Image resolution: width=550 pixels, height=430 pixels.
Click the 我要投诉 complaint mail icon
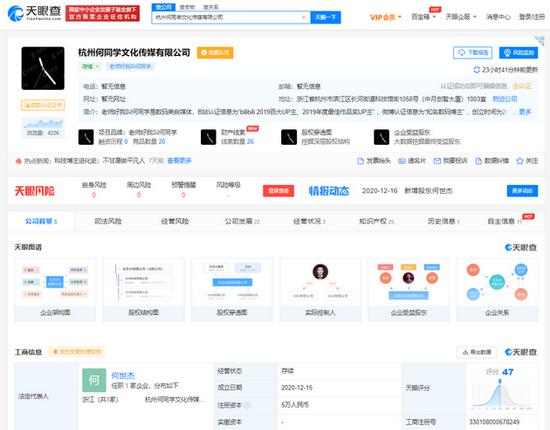click(437, 161)
